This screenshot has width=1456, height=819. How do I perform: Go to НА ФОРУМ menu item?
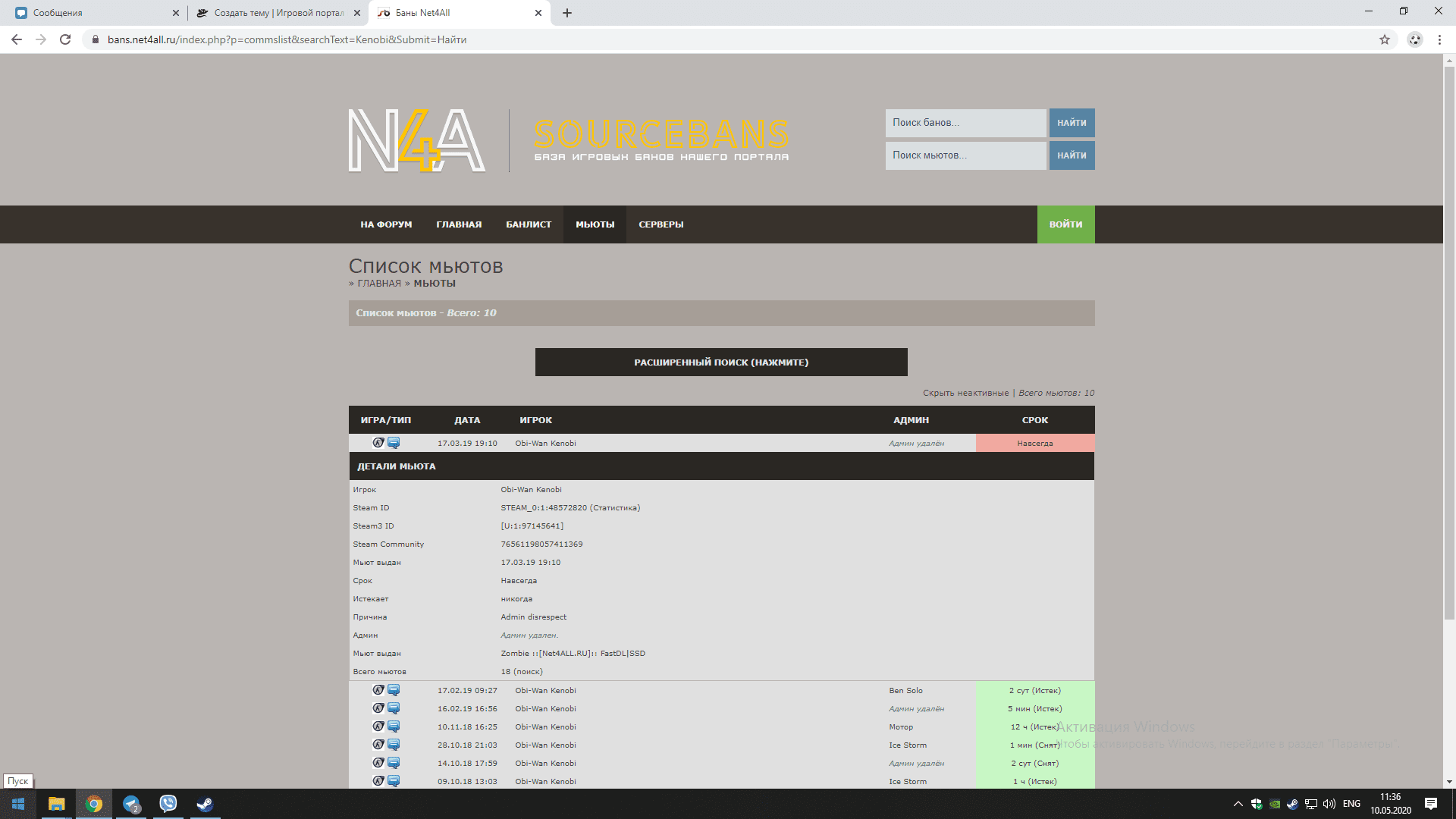point(386,224)
